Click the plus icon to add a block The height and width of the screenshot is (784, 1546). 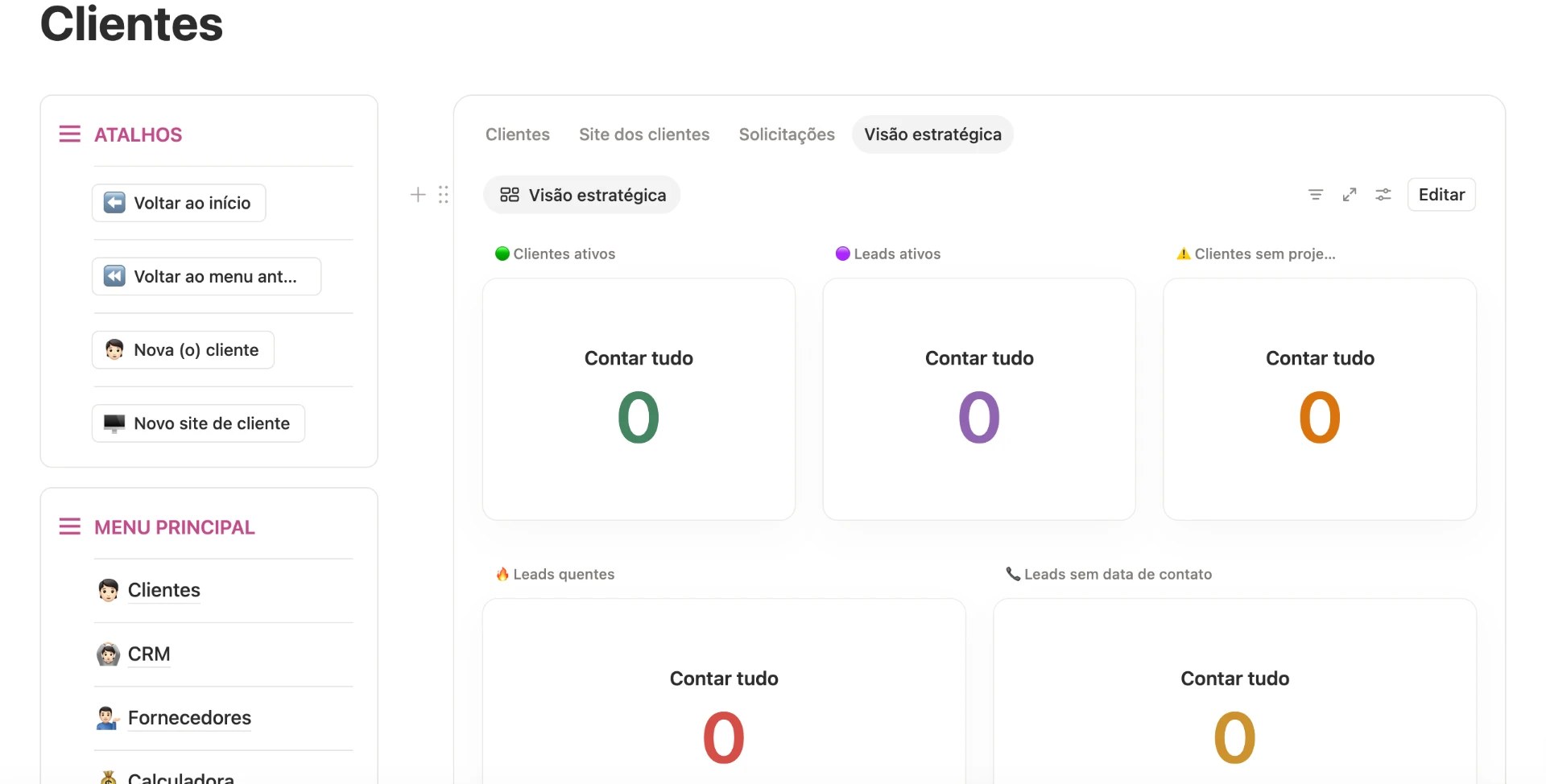tap(418, 195)
